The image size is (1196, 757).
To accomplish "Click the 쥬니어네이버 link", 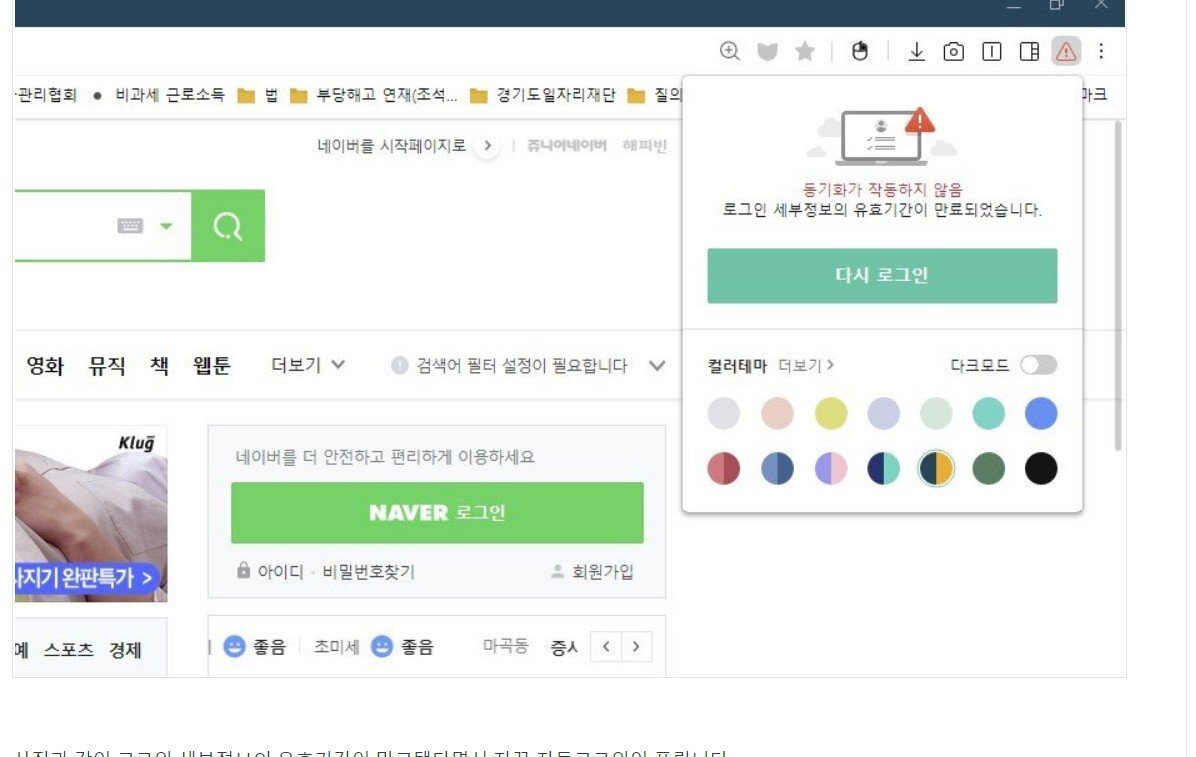I will (567, 145).
